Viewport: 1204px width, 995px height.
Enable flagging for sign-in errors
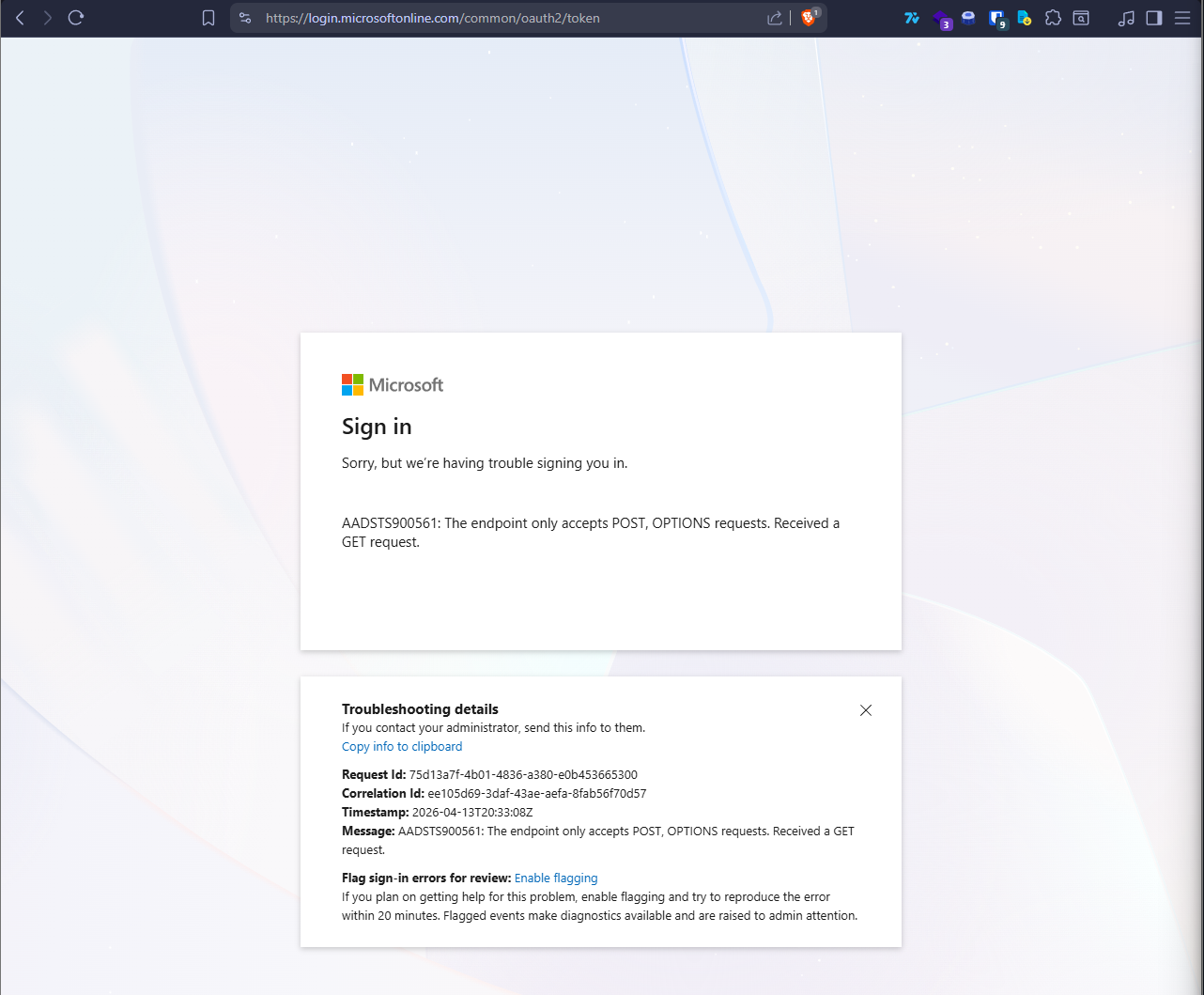(x=555, y=878)
